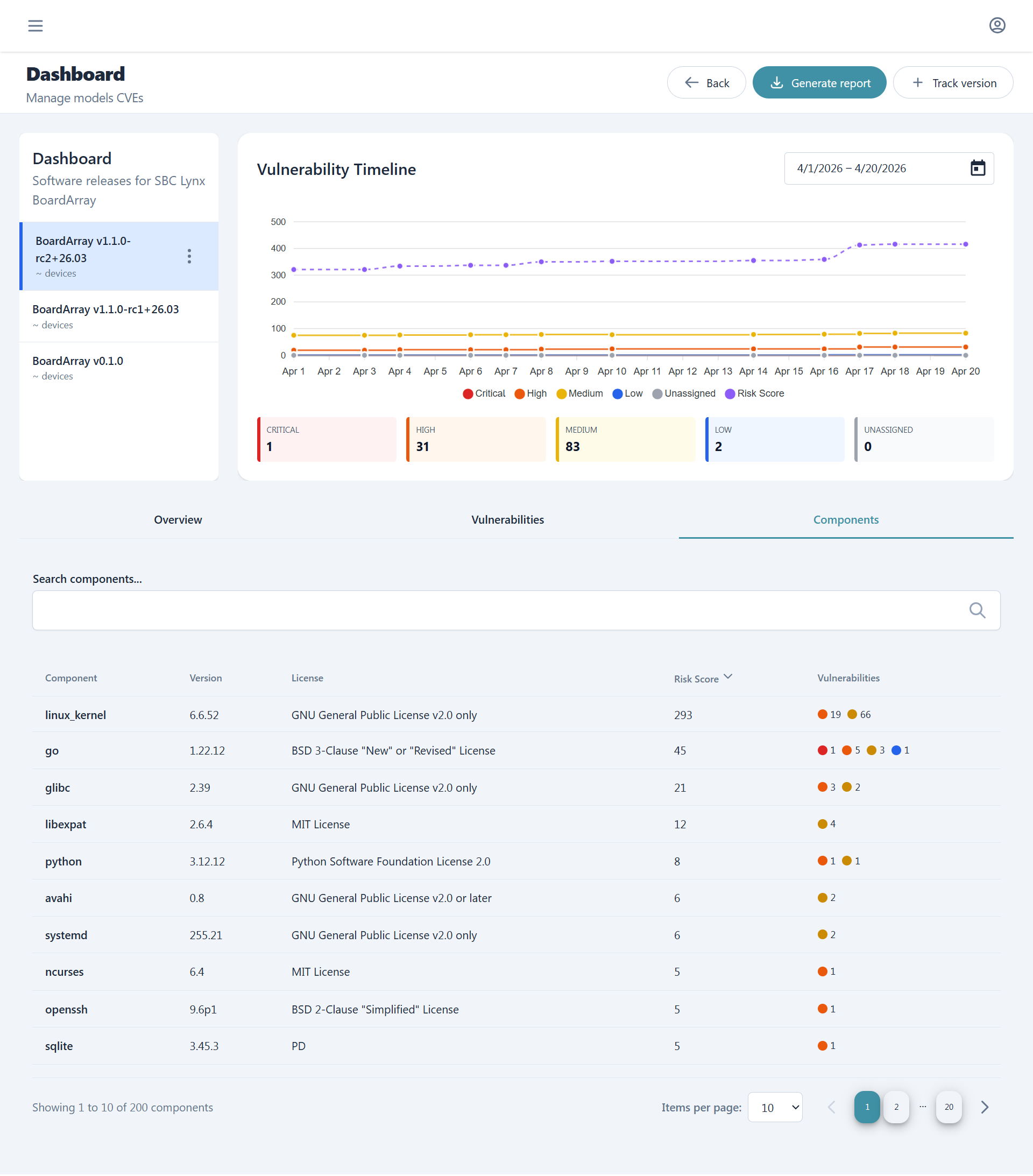The height and width of the screenshot is (1176, 1033).
Task: Switch to the Vulnerabilities tab
Action: (x=507, y=519)
